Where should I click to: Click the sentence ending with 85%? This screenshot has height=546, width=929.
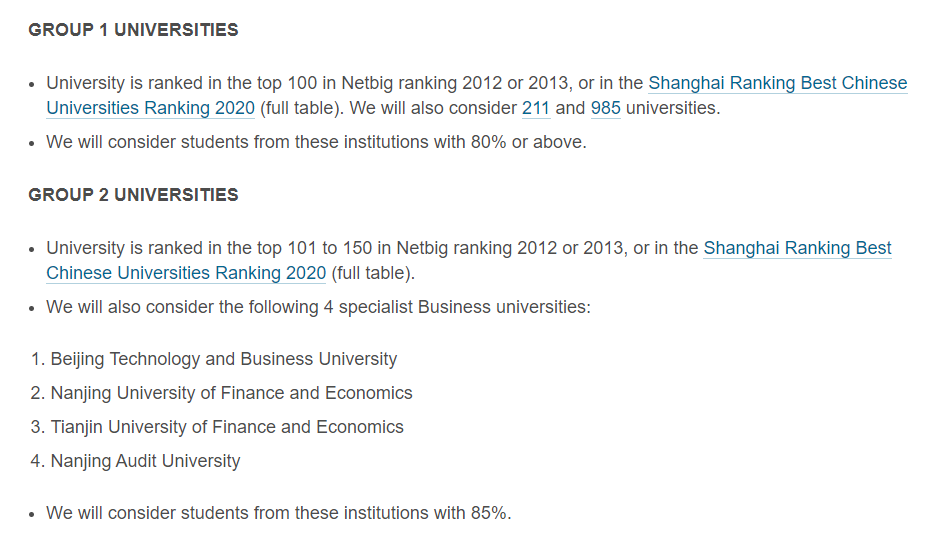coord(278,513)
